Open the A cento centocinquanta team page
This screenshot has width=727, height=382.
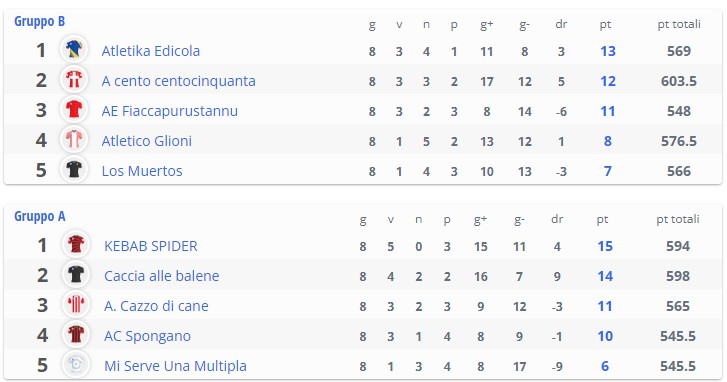[179, 81]
